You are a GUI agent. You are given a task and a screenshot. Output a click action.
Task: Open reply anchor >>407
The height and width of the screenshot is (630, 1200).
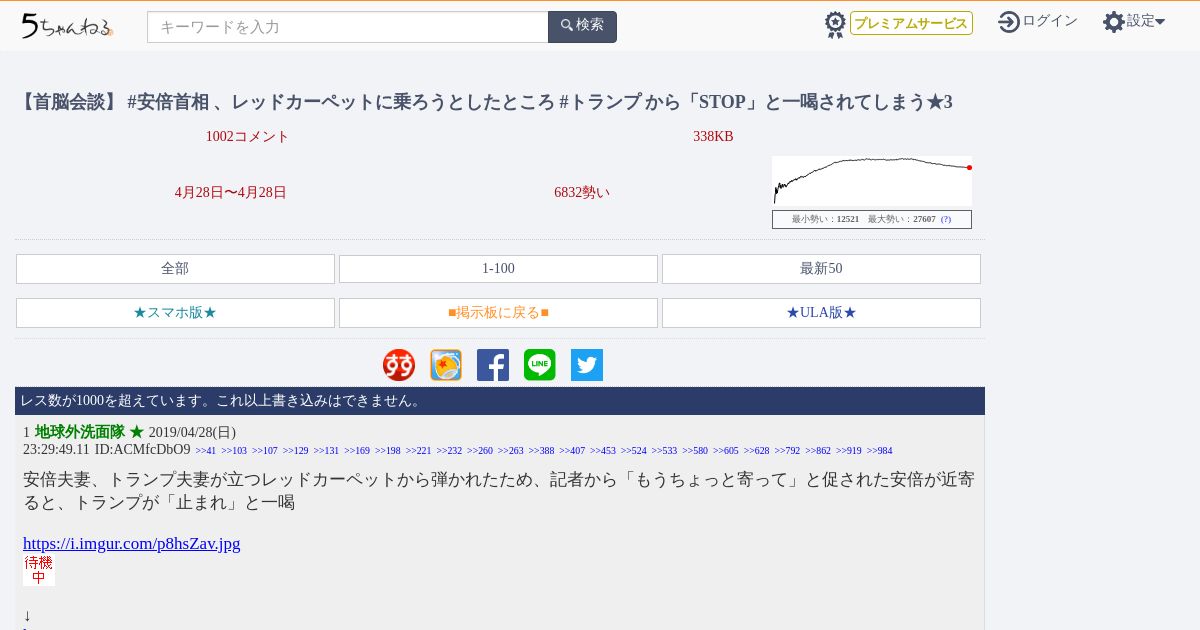tap(572, 451)
